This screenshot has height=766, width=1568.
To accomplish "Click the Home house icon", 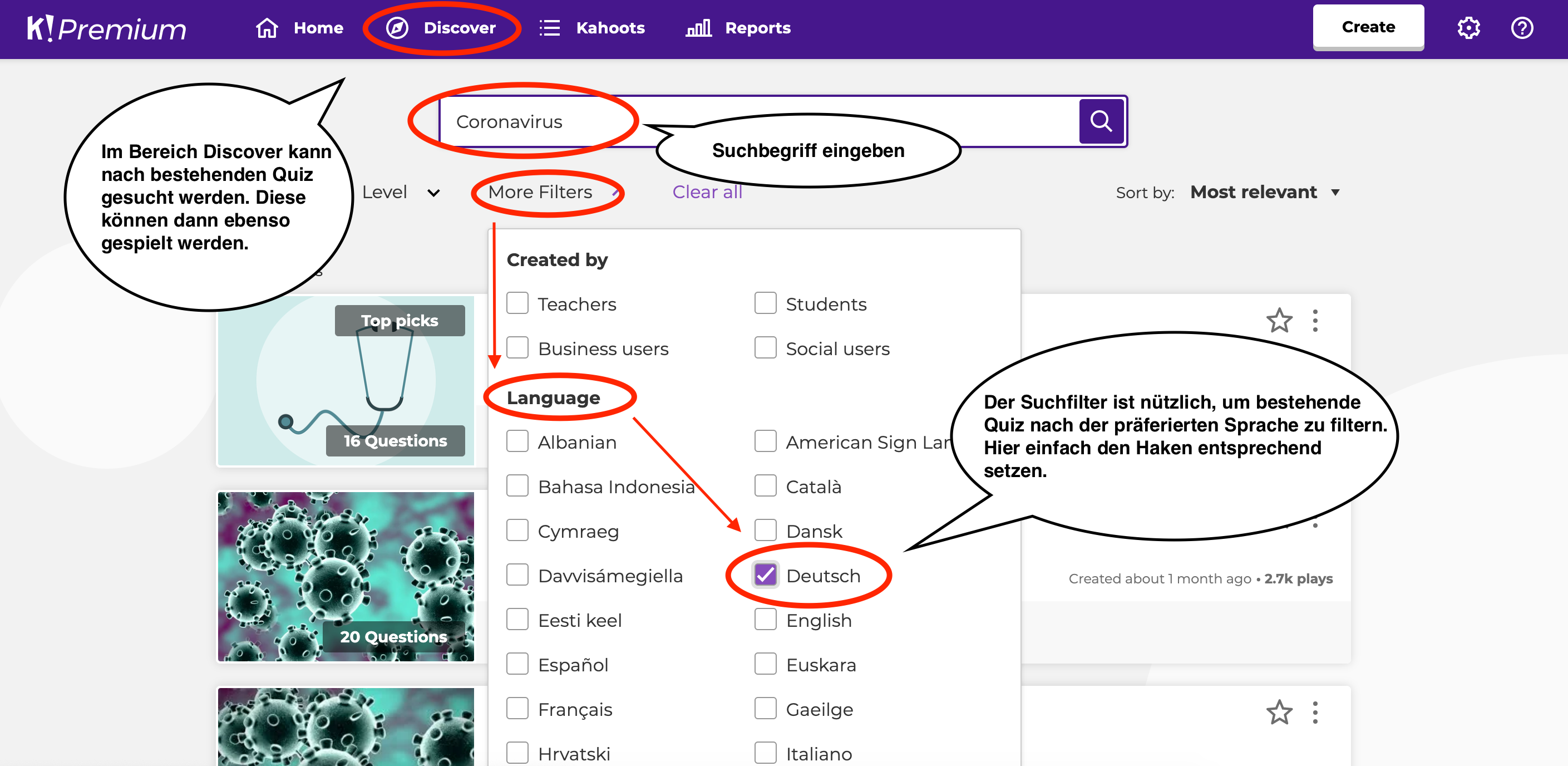I will coord(267,28).
